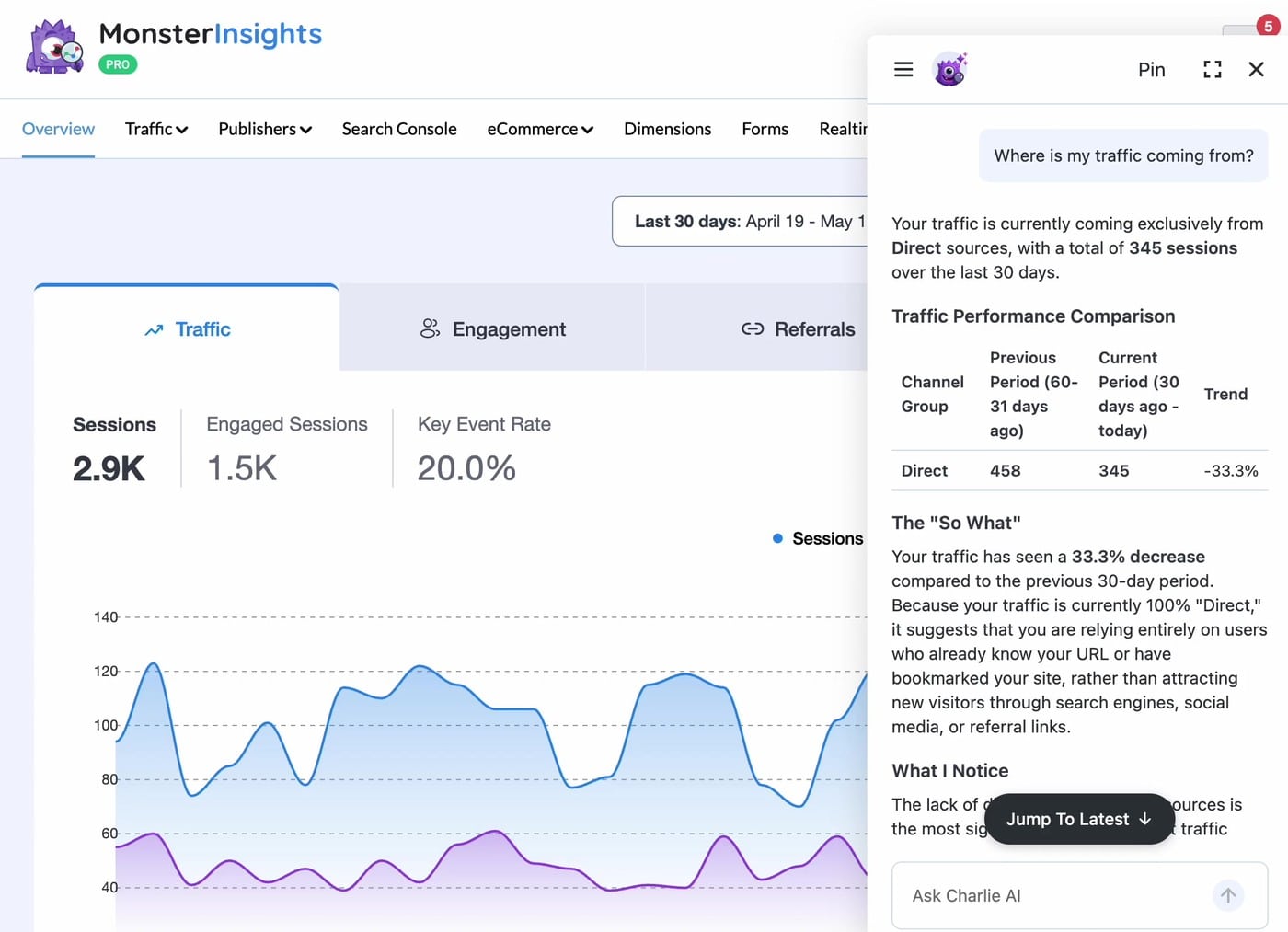Open the chat hamburger menu

click(x=903, y=69)
